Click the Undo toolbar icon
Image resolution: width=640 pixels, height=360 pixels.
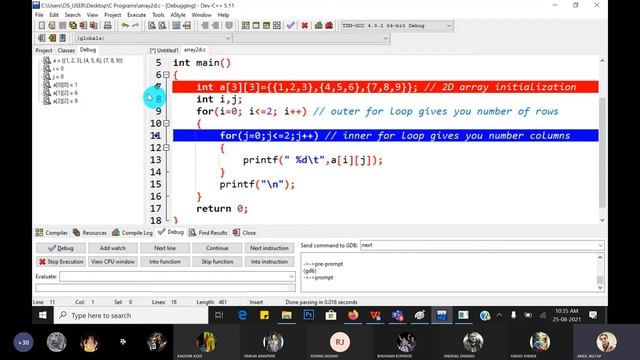click(125, 25)
